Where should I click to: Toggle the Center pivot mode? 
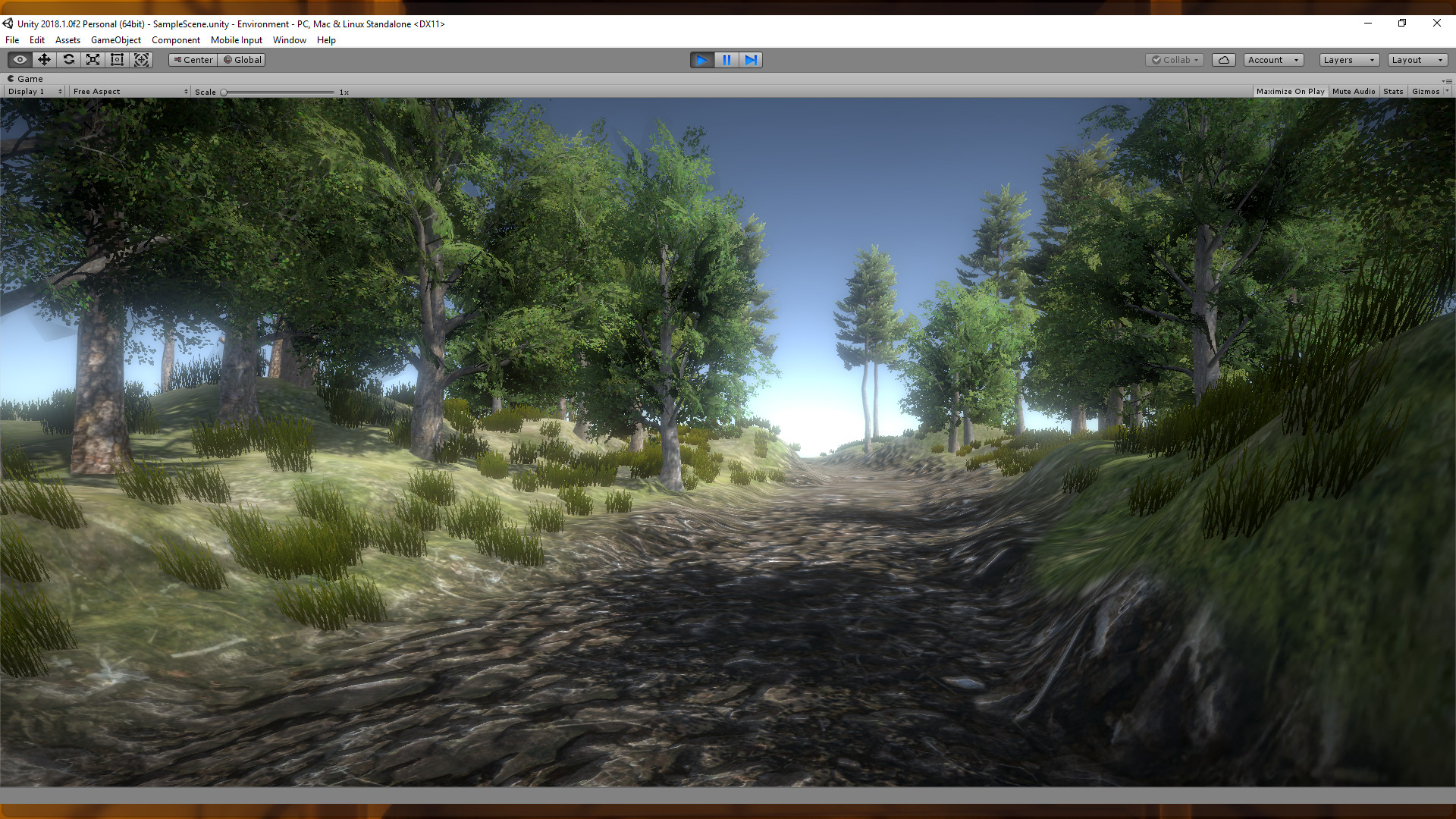click(x=193, y=60)
